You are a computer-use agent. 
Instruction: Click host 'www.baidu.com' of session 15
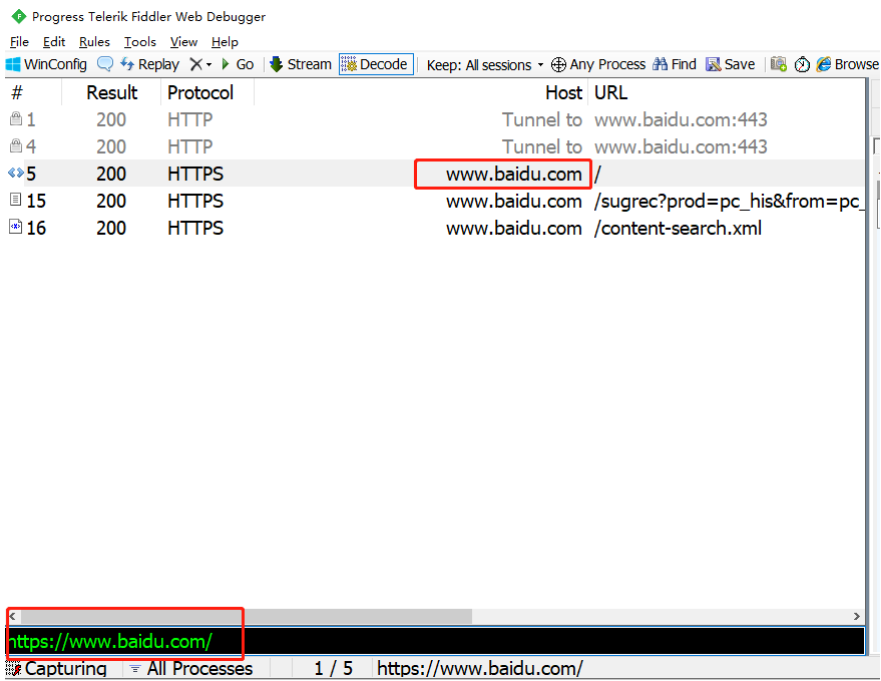coord(514,201)
